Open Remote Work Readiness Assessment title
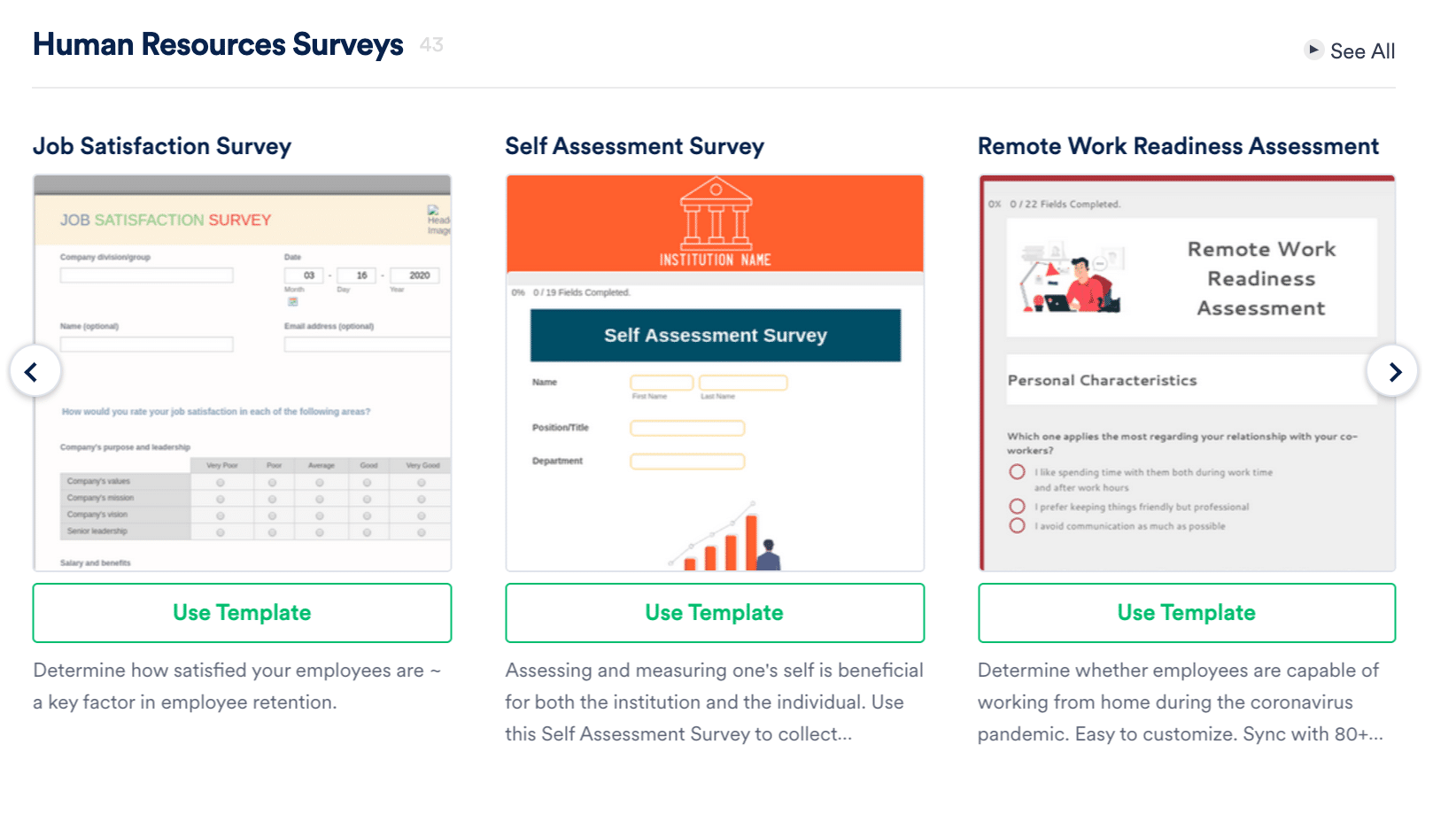This screenshot has width=1456, height=822. [1178, 146]
